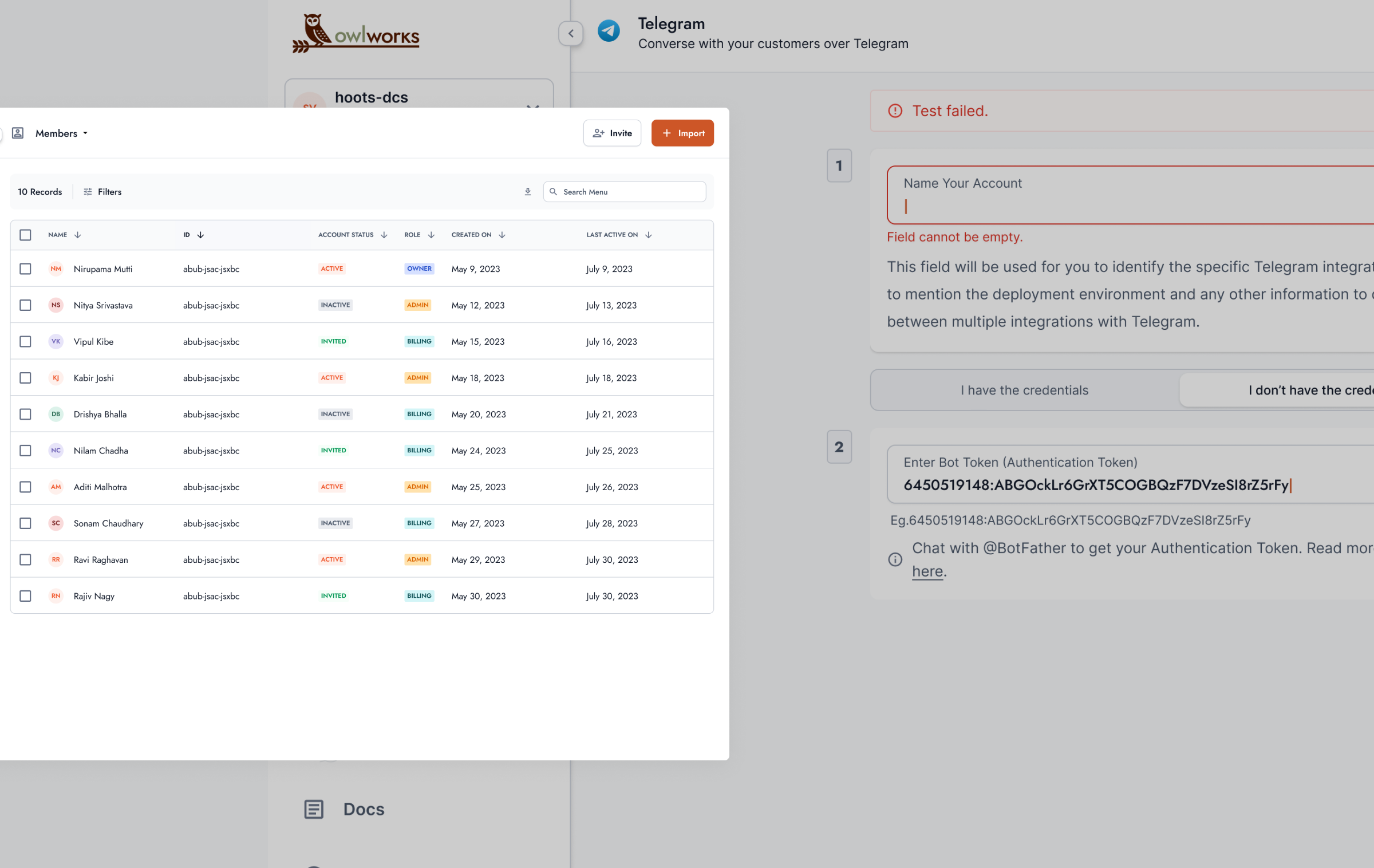Click the download records icon
The width and height of the screenshot is (1374, 868).
(x=528, y=192)
